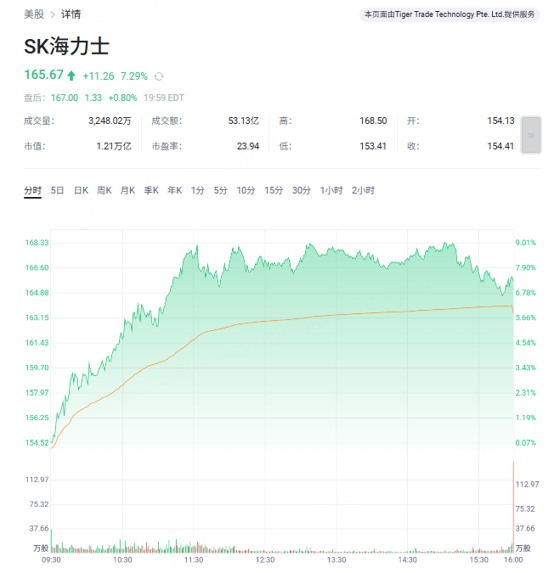Open the 美股 breadcrumb link
Viewport: 554px width, 573px height.
[x=34, y=14]
